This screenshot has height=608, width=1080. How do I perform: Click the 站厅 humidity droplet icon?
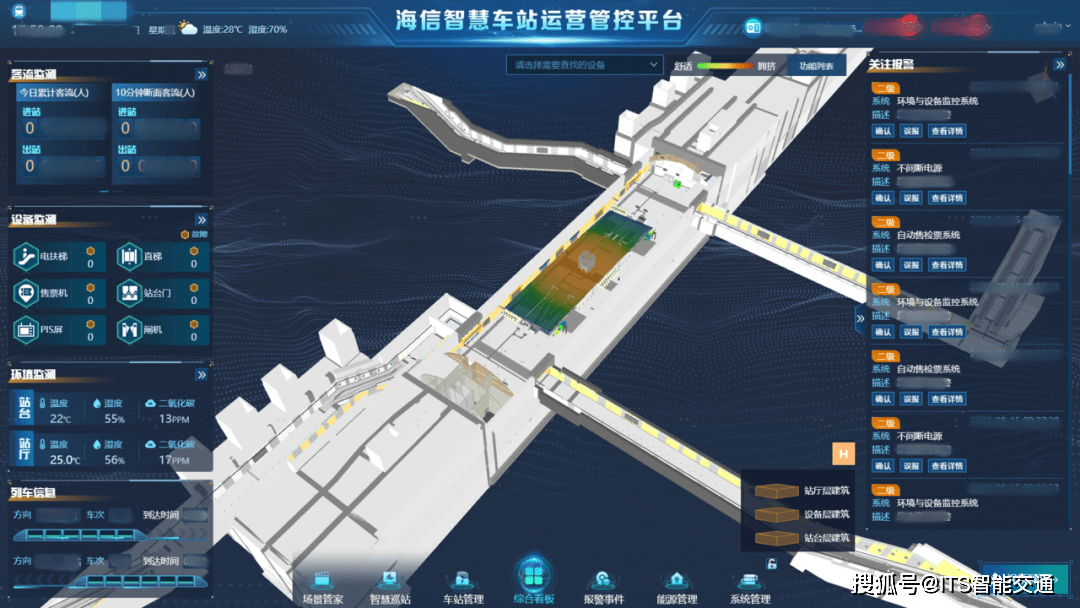coord(96,444)
